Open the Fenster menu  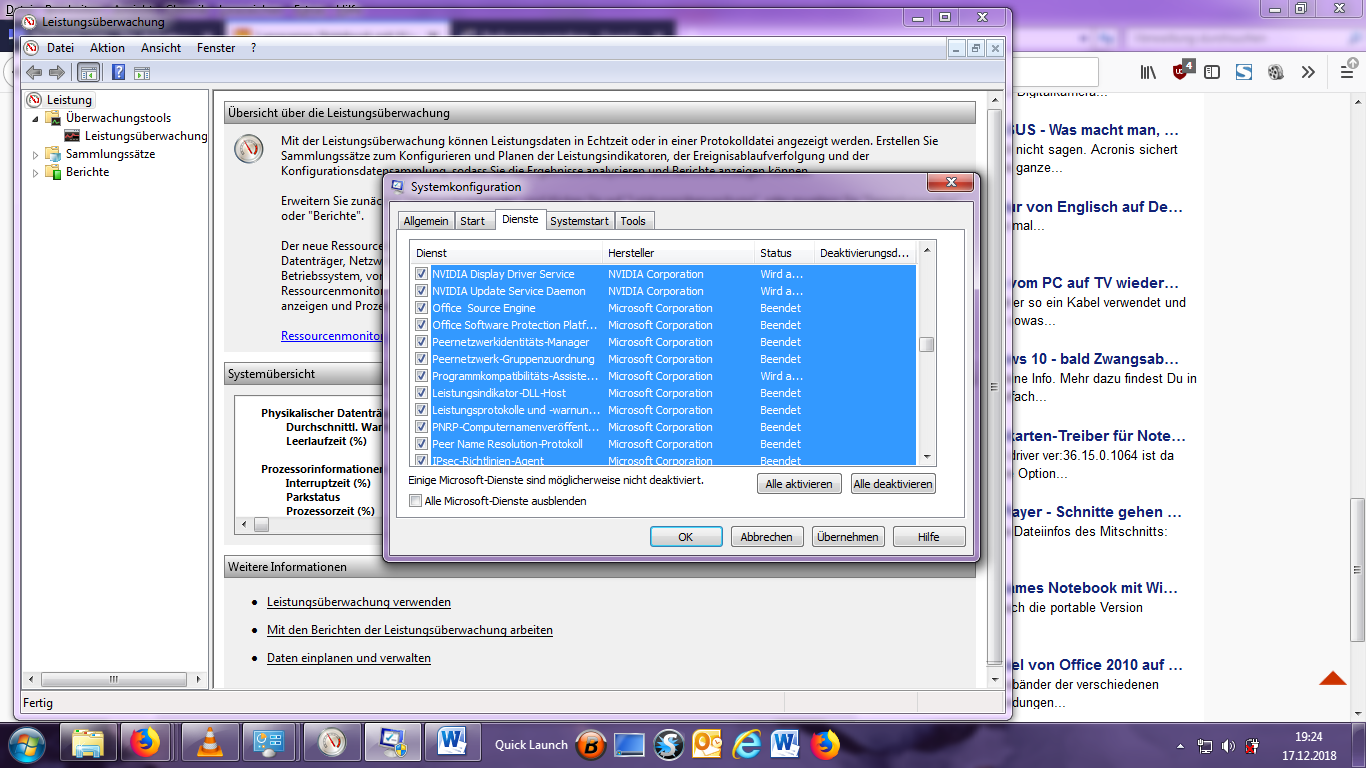pyautogui.click(x=216, y=48)
